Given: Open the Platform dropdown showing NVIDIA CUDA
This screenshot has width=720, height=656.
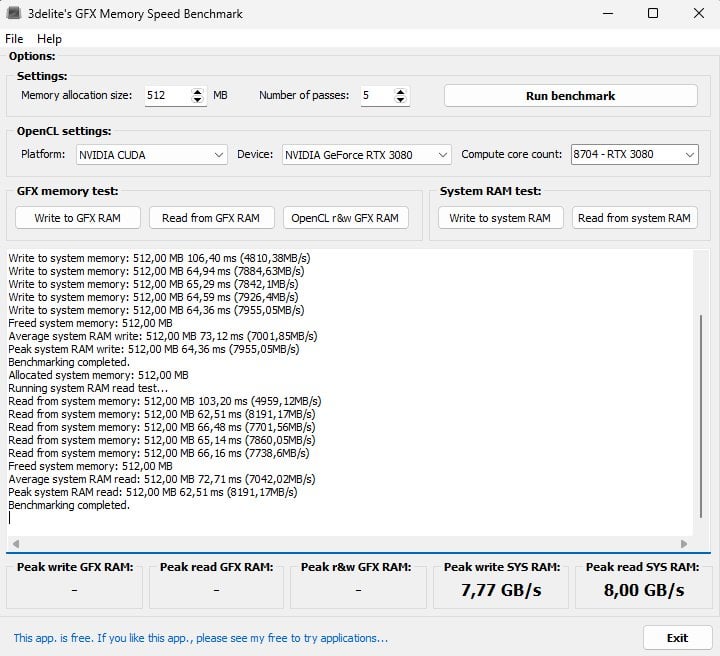Looking at the screenshot, I should (152, 155).
